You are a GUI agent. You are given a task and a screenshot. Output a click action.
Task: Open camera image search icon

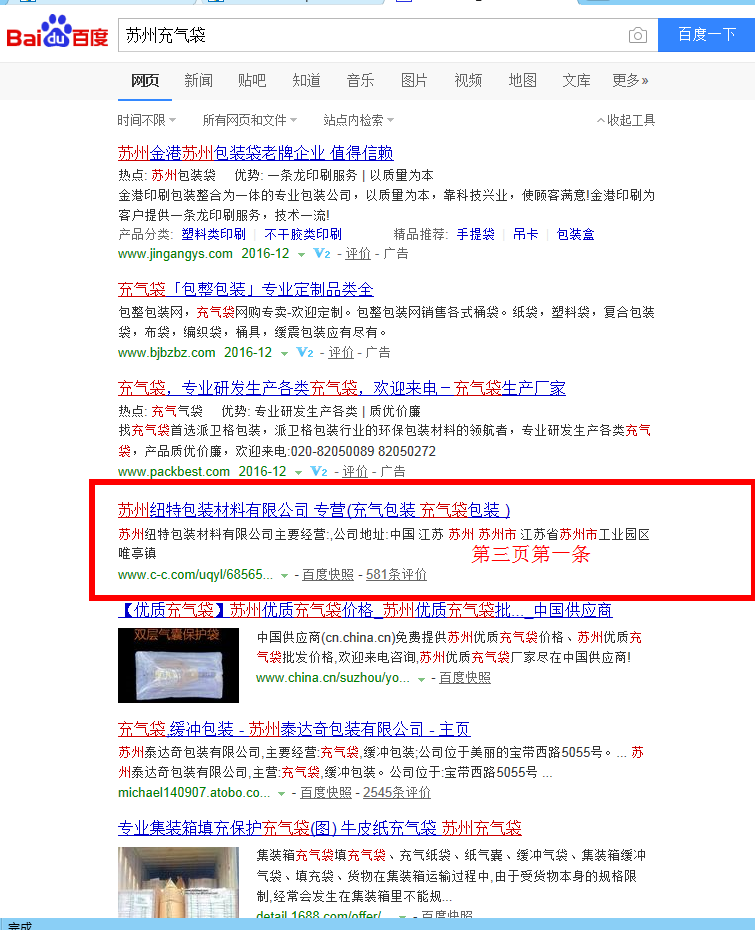tap(638, 36)
